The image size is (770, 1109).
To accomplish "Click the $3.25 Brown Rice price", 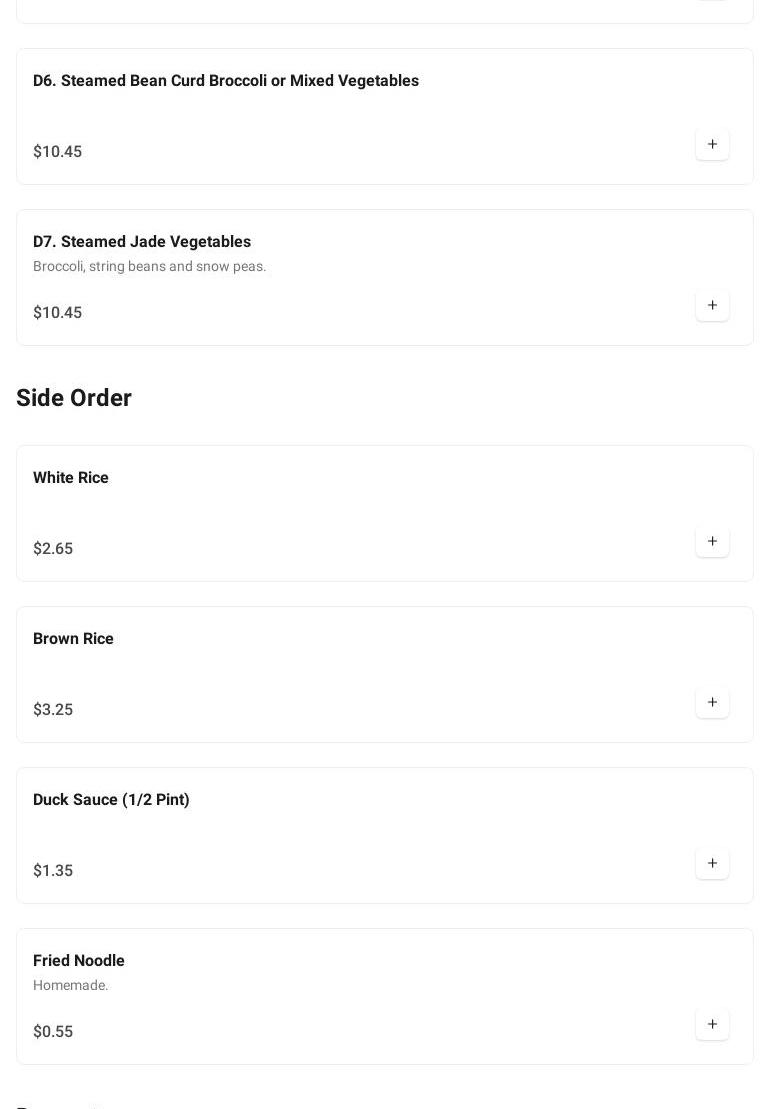I will (x=53, y=710).
